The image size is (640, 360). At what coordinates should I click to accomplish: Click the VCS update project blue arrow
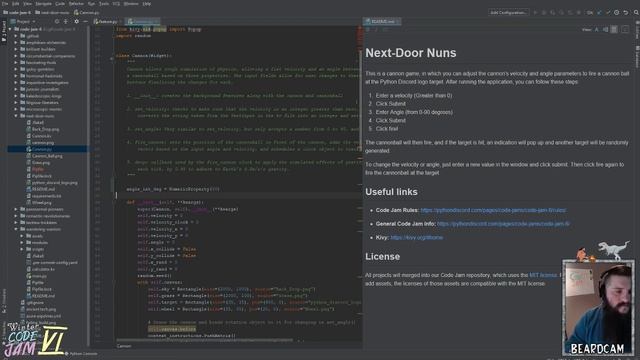tap(599, 13)
